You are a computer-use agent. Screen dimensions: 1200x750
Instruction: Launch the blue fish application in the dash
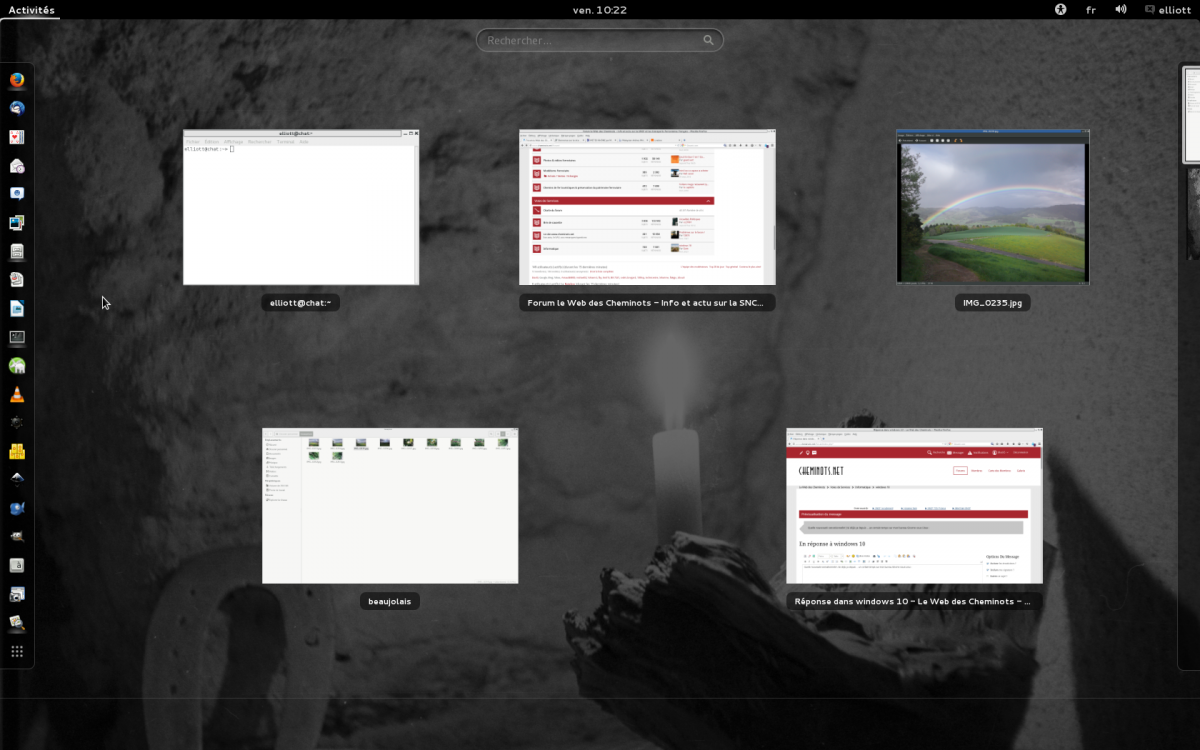click(17, 508)
